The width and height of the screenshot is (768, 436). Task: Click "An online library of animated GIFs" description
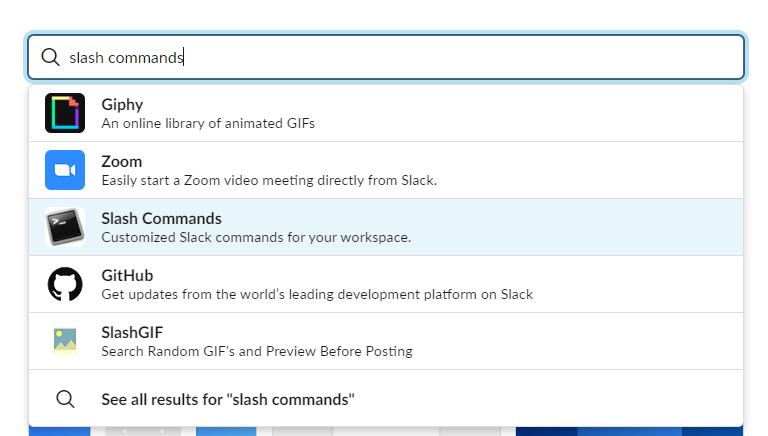(x=208, y=123)
